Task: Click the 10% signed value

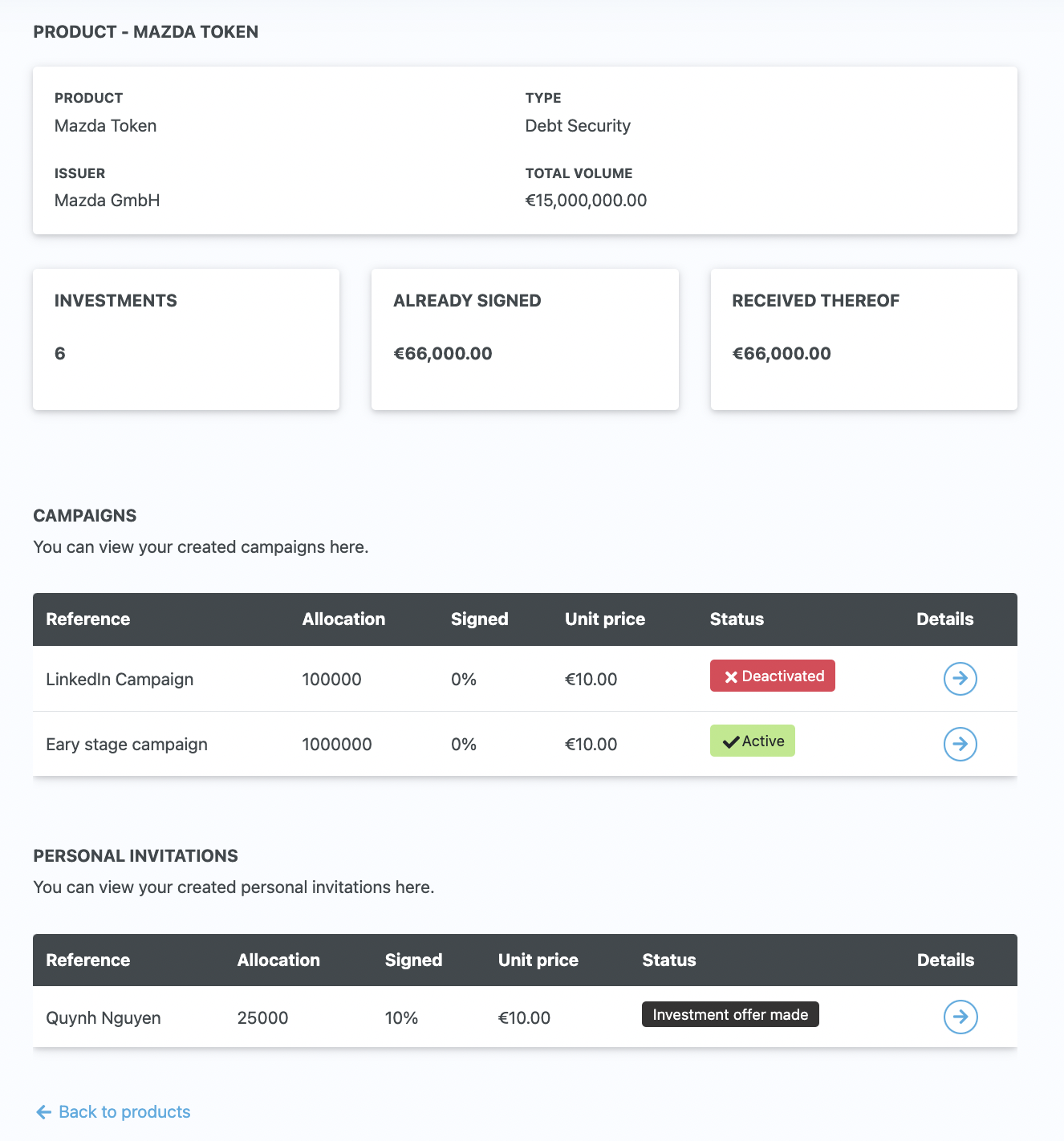Action: pyautogui.click(x=401, y=1017)
